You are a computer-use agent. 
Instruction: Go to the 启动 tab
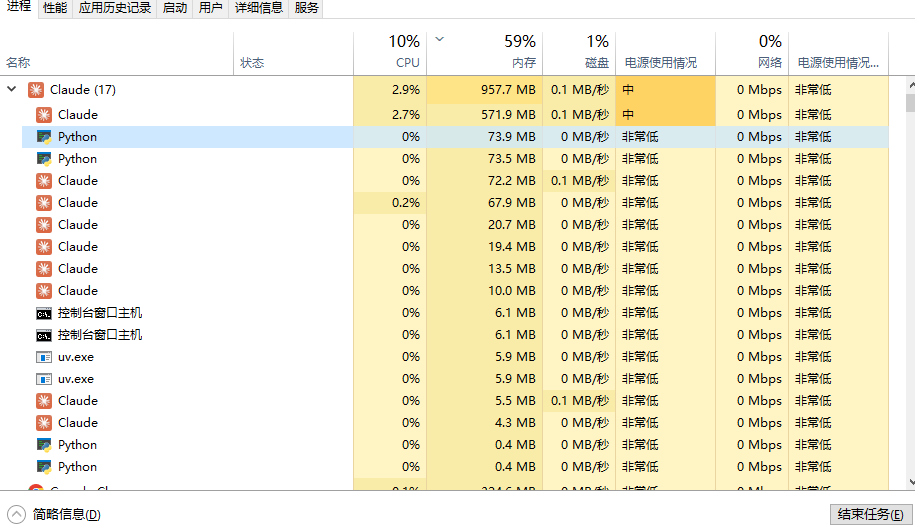point(174,8)
